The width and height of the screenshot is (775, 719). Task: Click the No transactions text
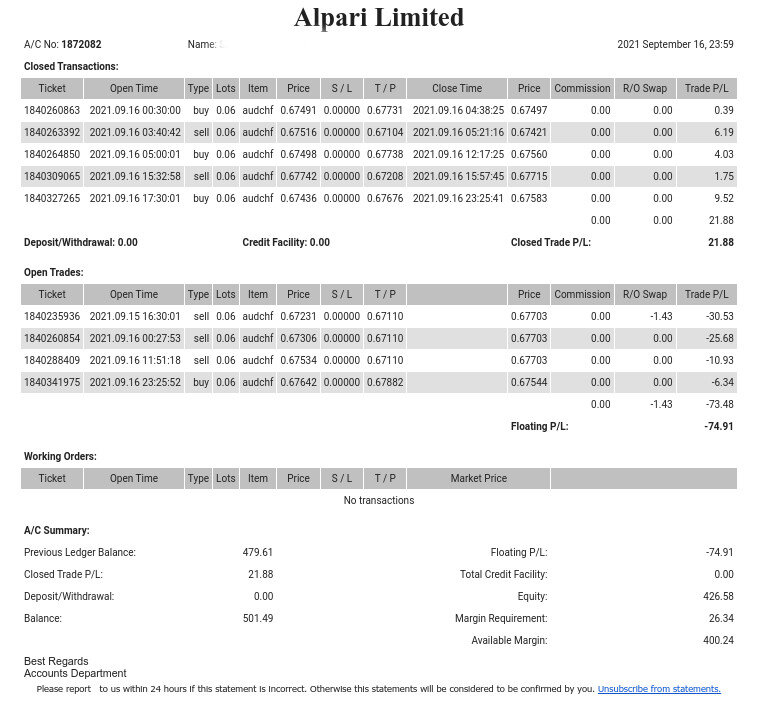click(379, 500)
